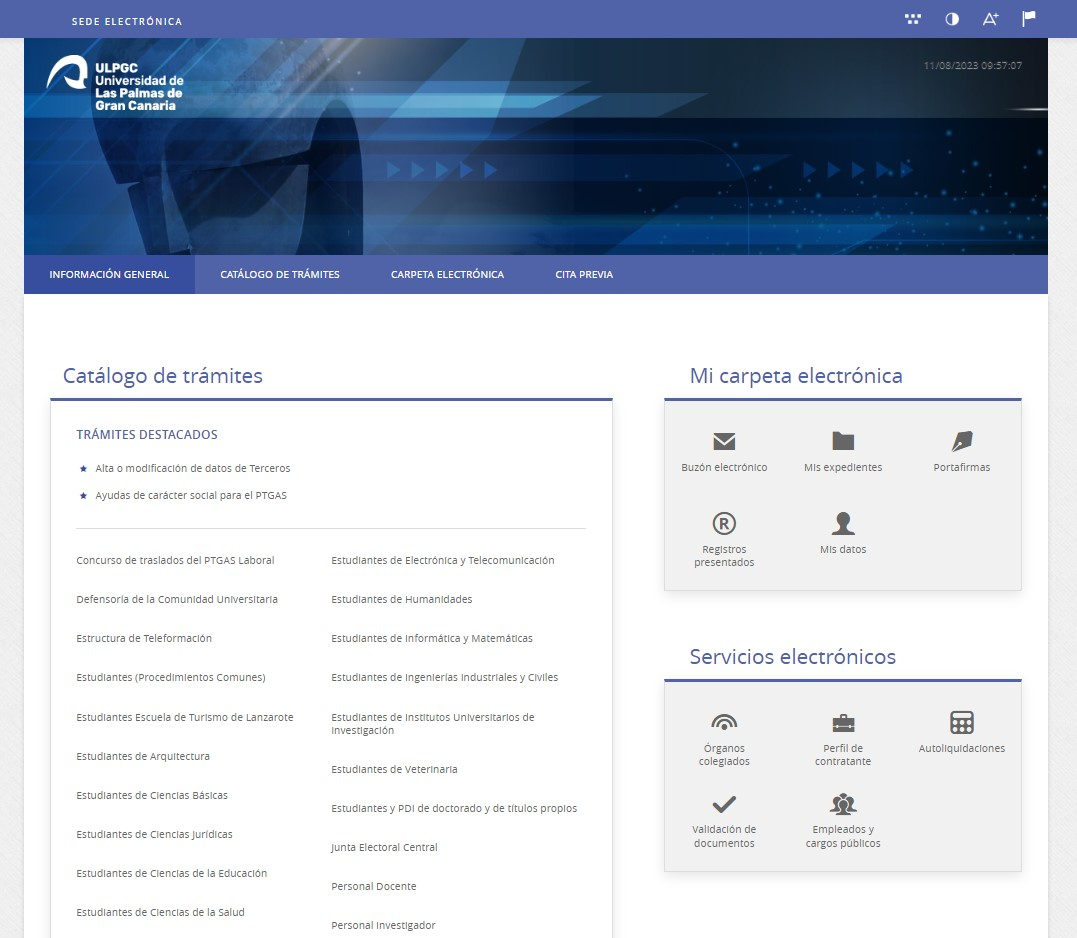Click the language flag icon
Screen dimensions: 1077x938
click(1028, 19)
